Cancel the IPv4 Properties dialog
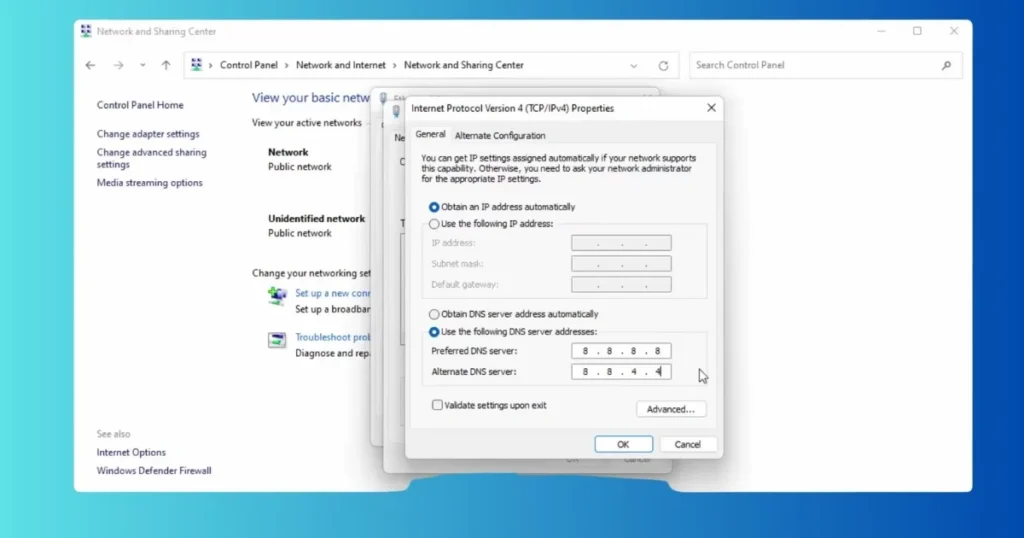1024x538 pixels. (687, 445)
